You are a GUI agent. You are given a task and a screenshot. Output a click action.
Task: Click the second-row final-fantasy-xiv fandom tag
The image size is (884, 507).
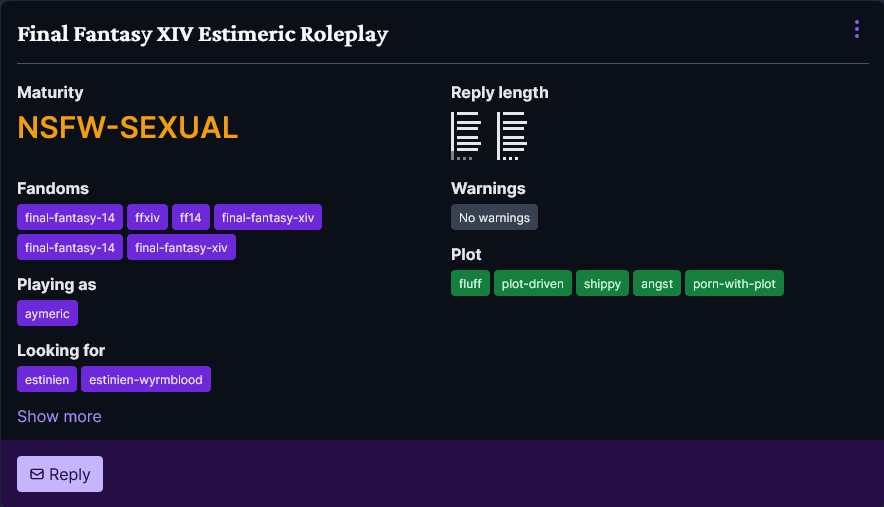pos(181,247)
